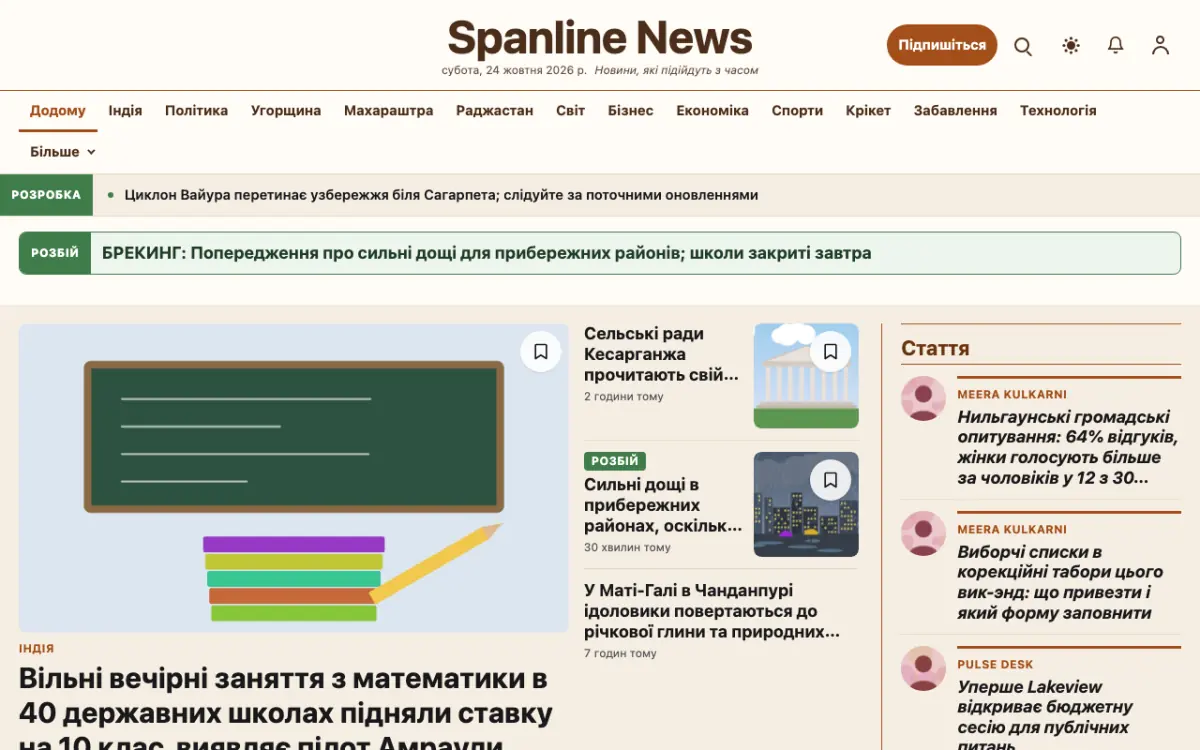Image resolution: width=1200 pixels, height=750 pixels.
Task: Click the 2 години тому timestamp
Action: (x=624, y=397)
